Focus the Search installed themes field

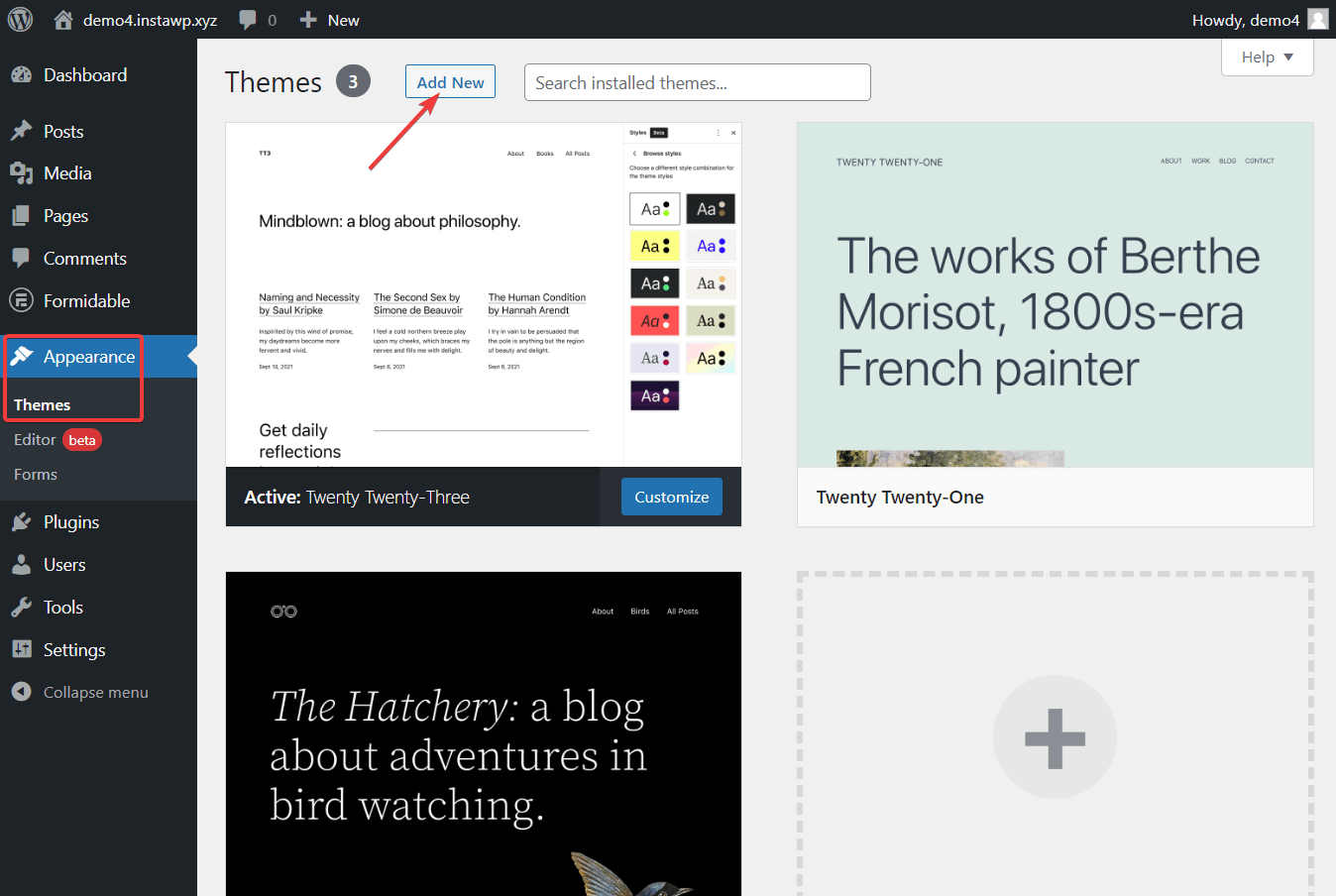point(698,82)
